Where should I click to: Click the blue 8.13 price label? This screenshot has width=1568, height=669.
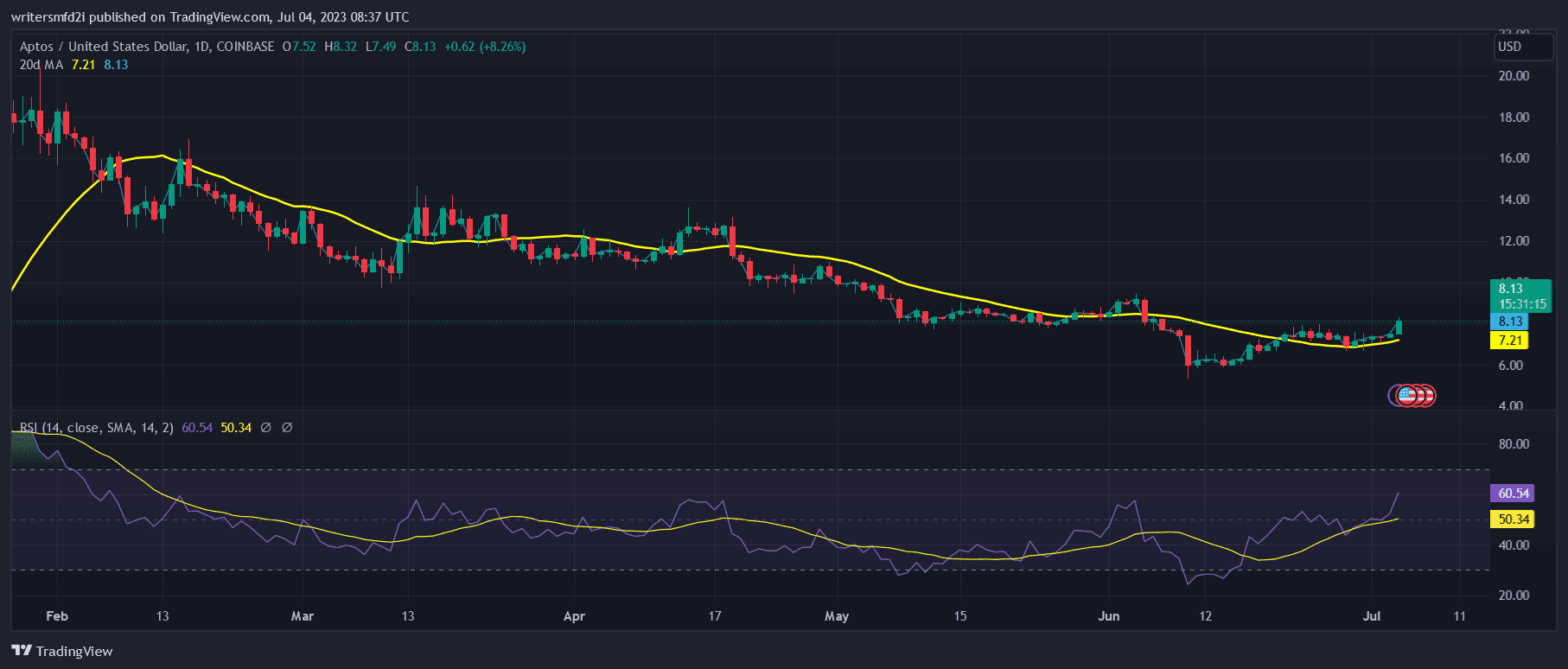coord(1510,322)
